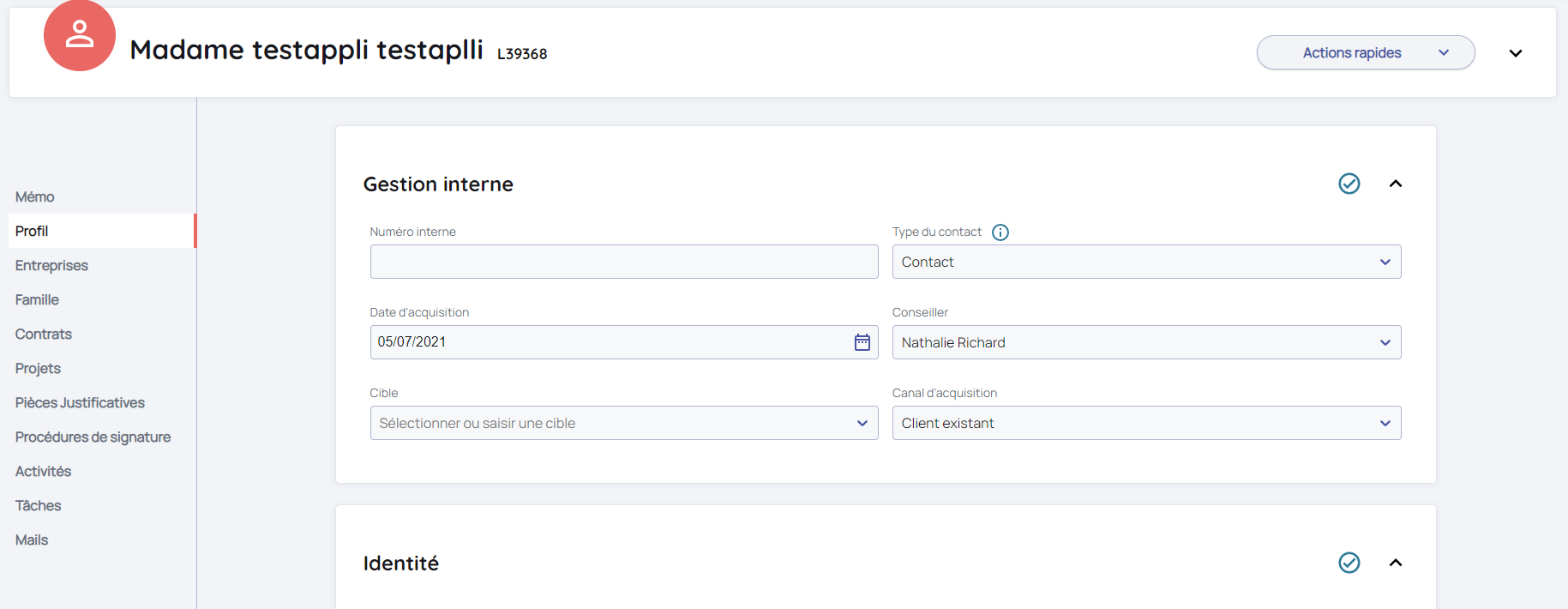Open the Type du contact dropdown
This screenshot has height=609, width=1568.
pos(1145,262)
